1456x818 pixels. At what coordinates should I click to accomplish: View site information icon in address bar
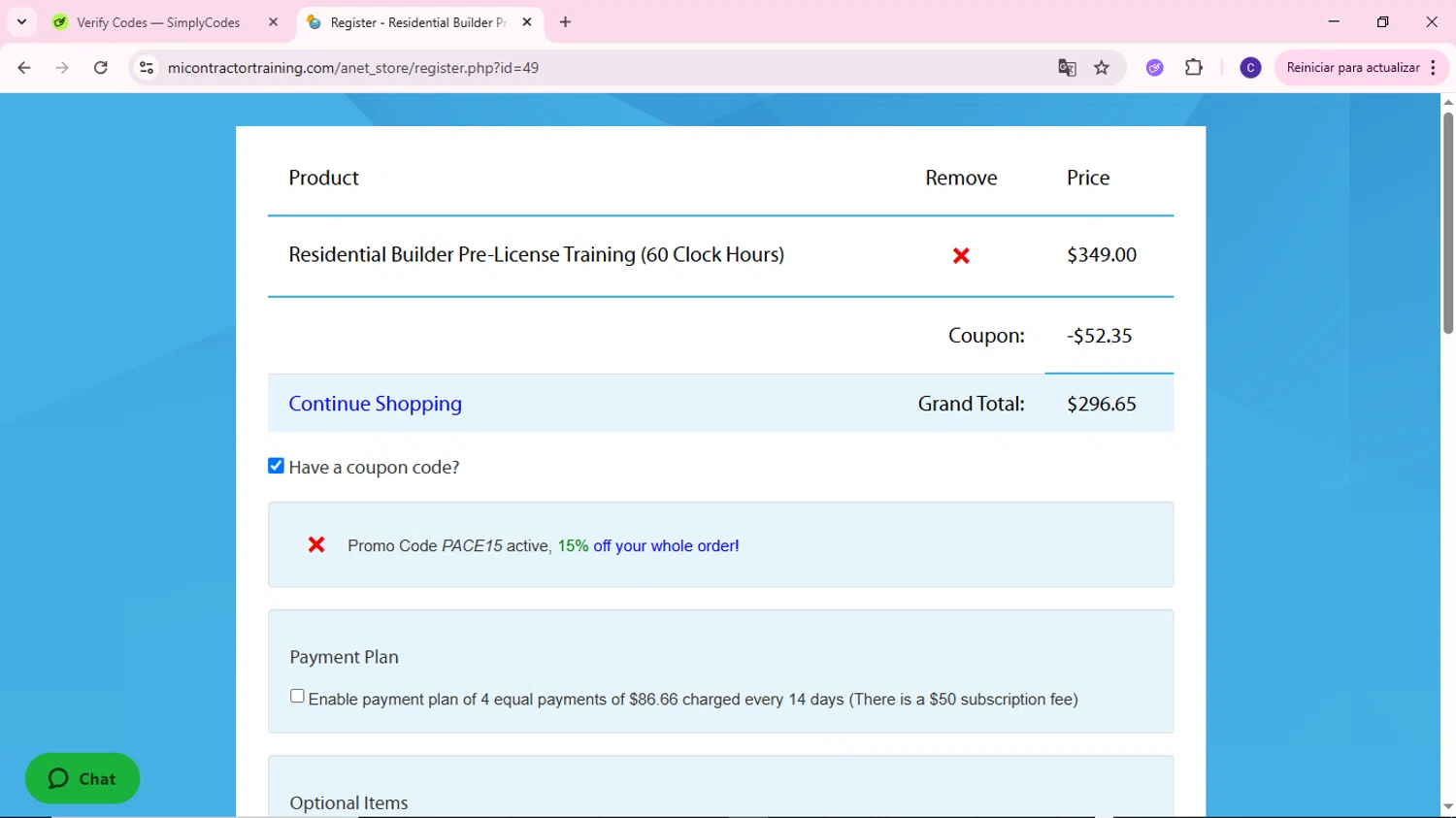(147, 68)
